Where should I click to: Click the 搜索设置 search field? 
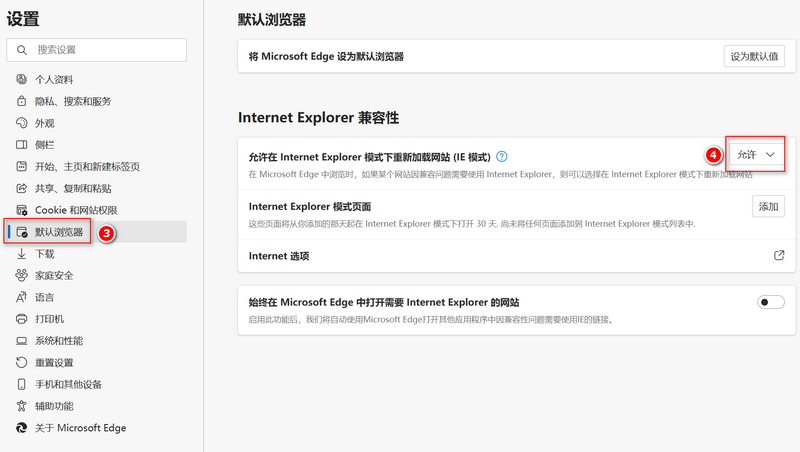pos(97,50)
